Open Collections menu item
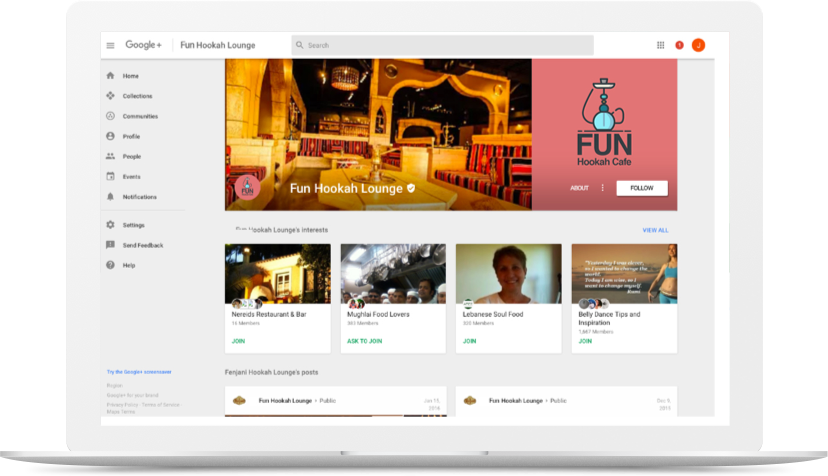 pyautogui.click(x=137, y=96)
